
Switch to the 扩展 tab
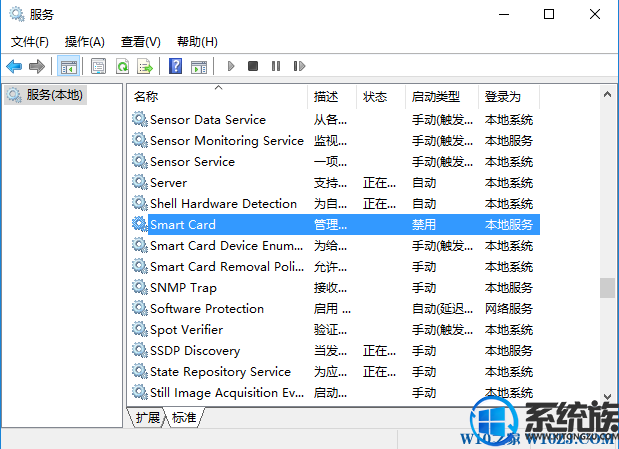[148, 417]
